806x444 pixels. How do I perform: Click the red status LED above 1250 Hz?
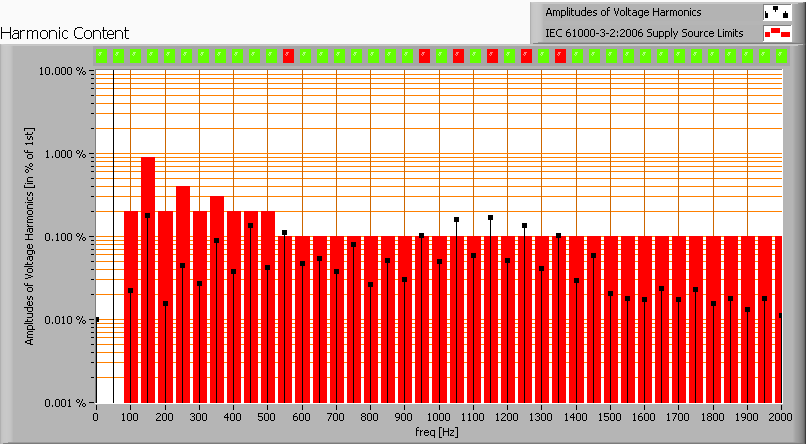pyautogui.click(x=526, y=55)
